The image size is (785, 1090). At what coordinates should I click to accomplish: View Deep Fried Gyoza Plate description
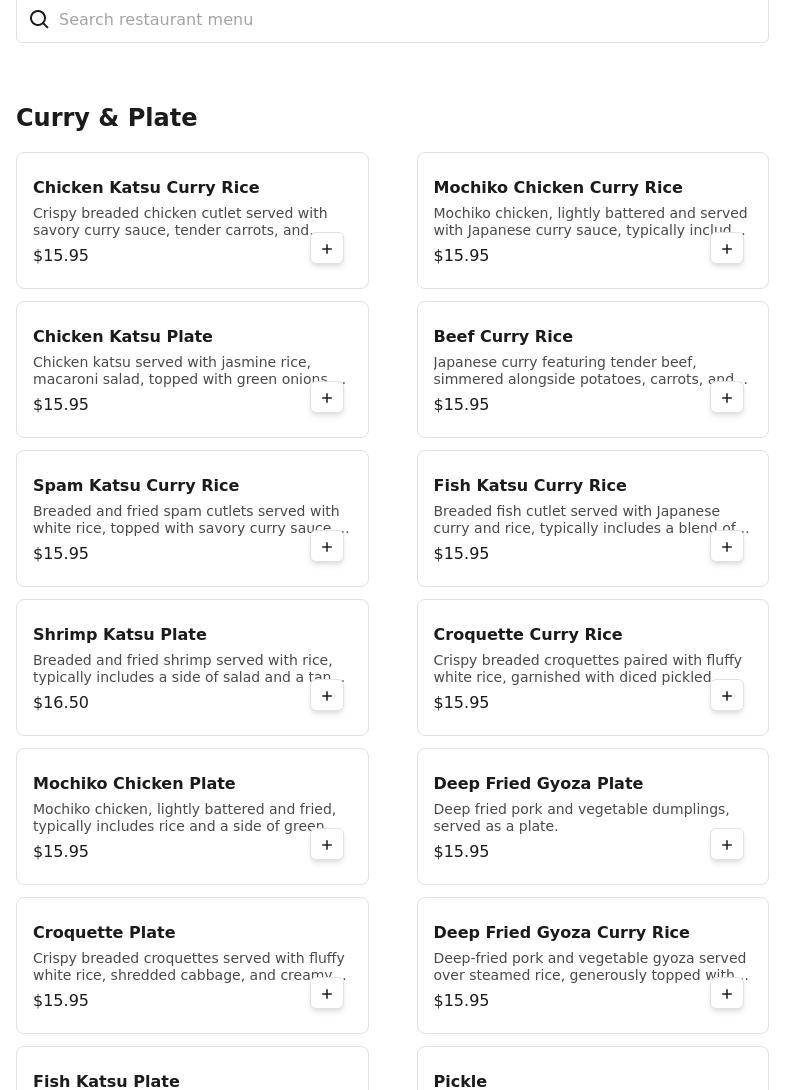pos(581,818)
